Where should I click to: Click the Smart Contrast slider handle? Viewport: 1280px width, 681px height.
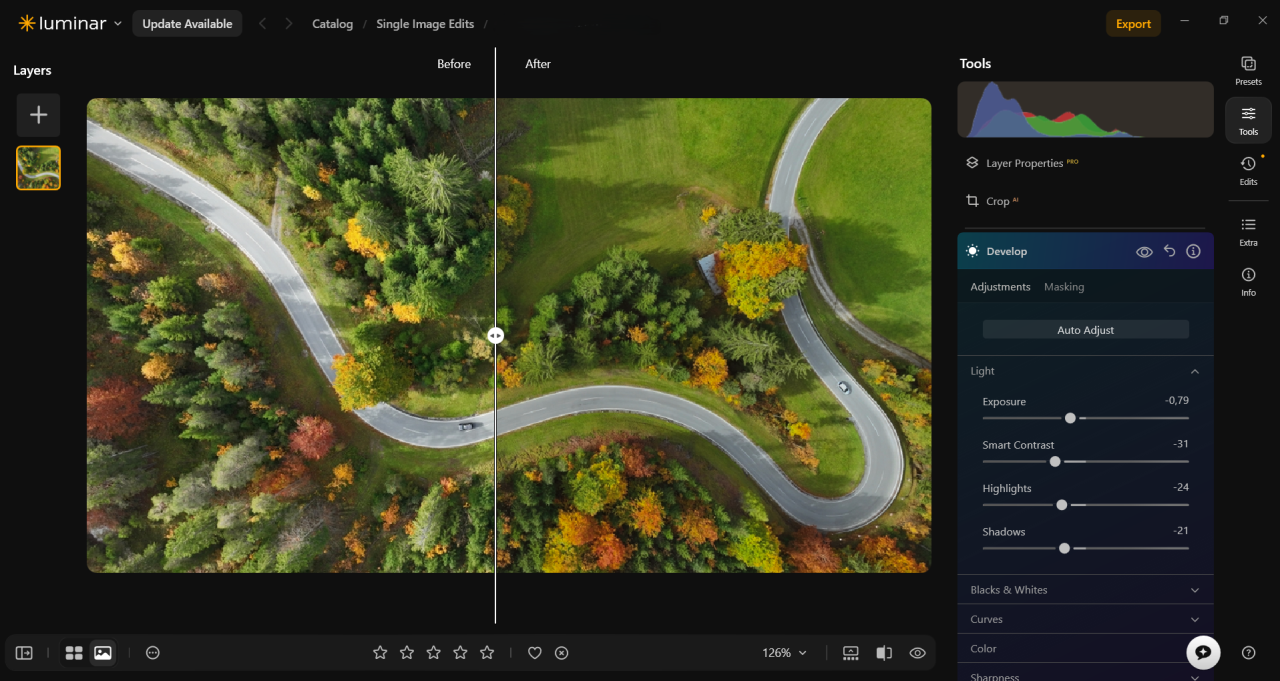tap(1054, 461)
